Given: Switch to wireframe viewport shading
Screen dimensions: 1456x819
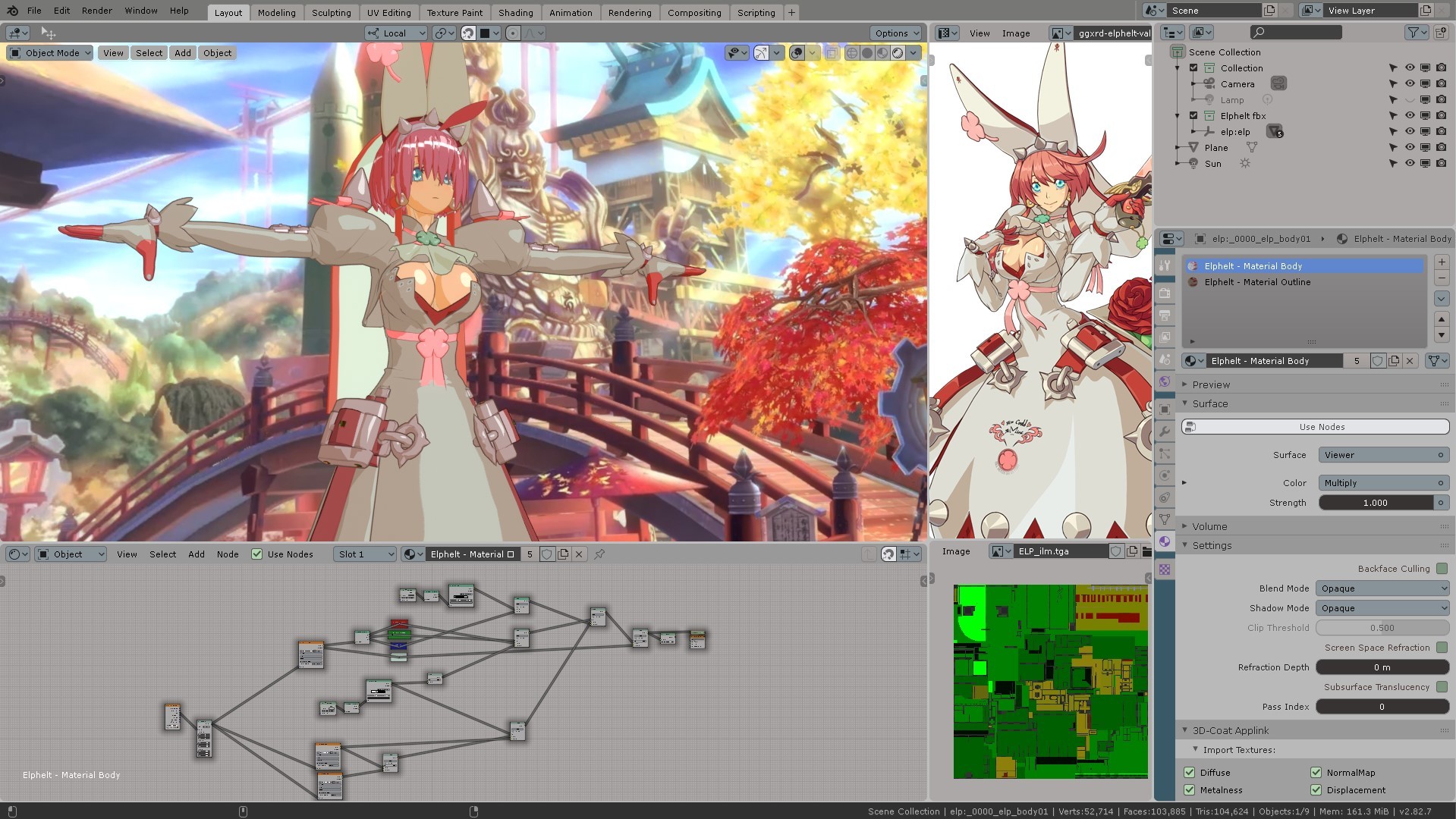Looking at the screenshot, I should [x=852, y=53].
